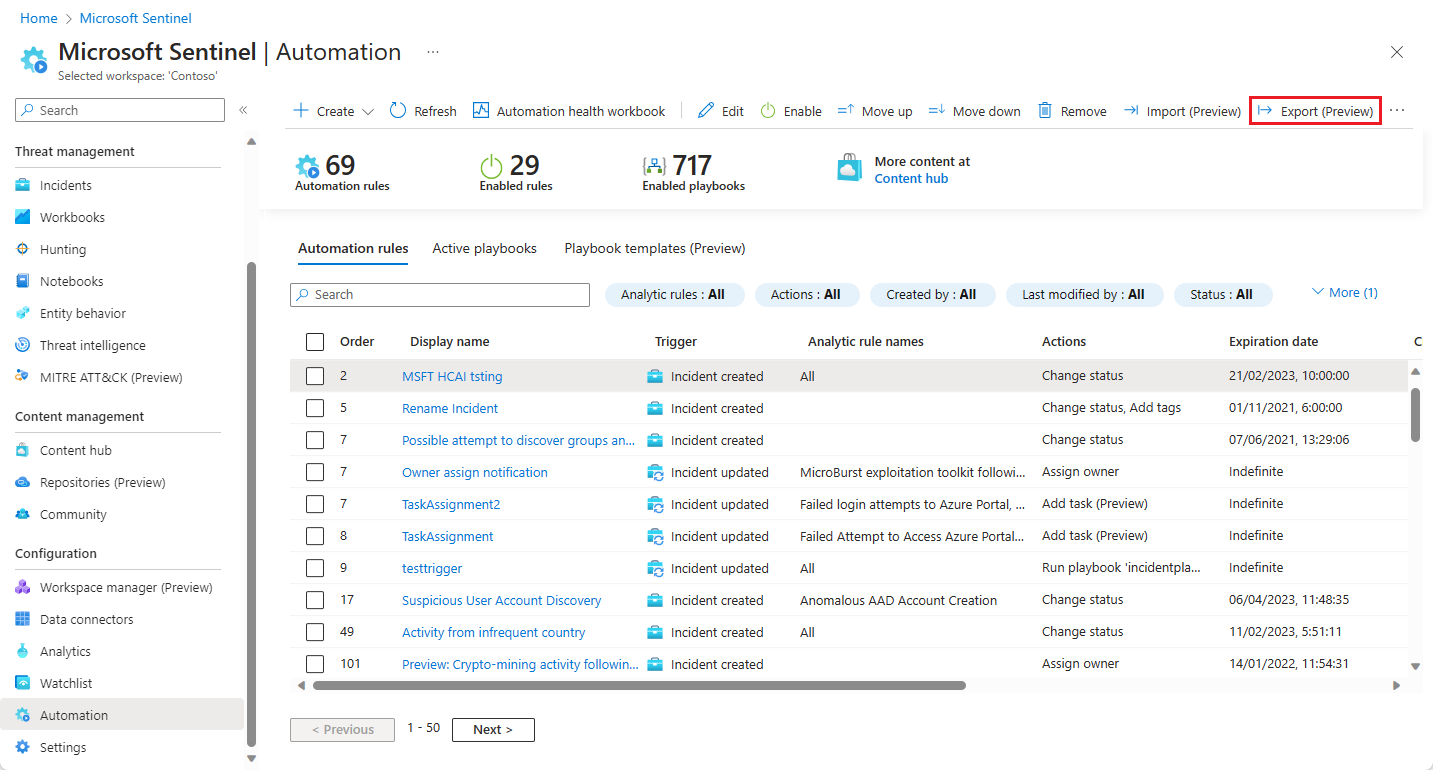The height and width of the screenshot is (770, 1433).
Task: Check Suspicious User Account Discovery row
Action: click(x=315, y=600)
